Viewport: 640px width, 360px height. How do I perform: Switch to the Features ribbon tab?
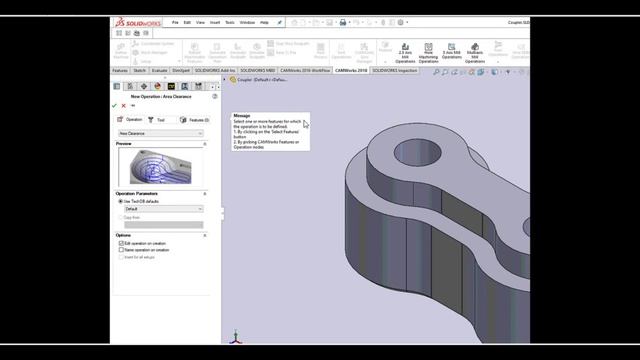(x=120, y=71)
